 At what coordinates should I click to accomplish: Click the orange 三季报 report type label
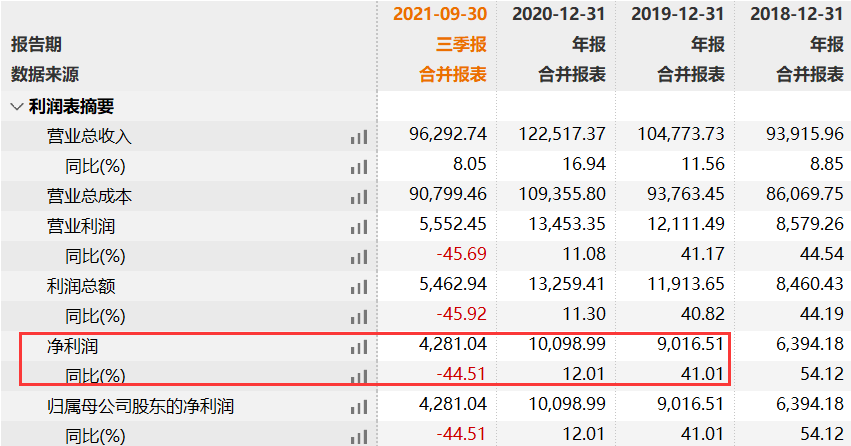461,44
